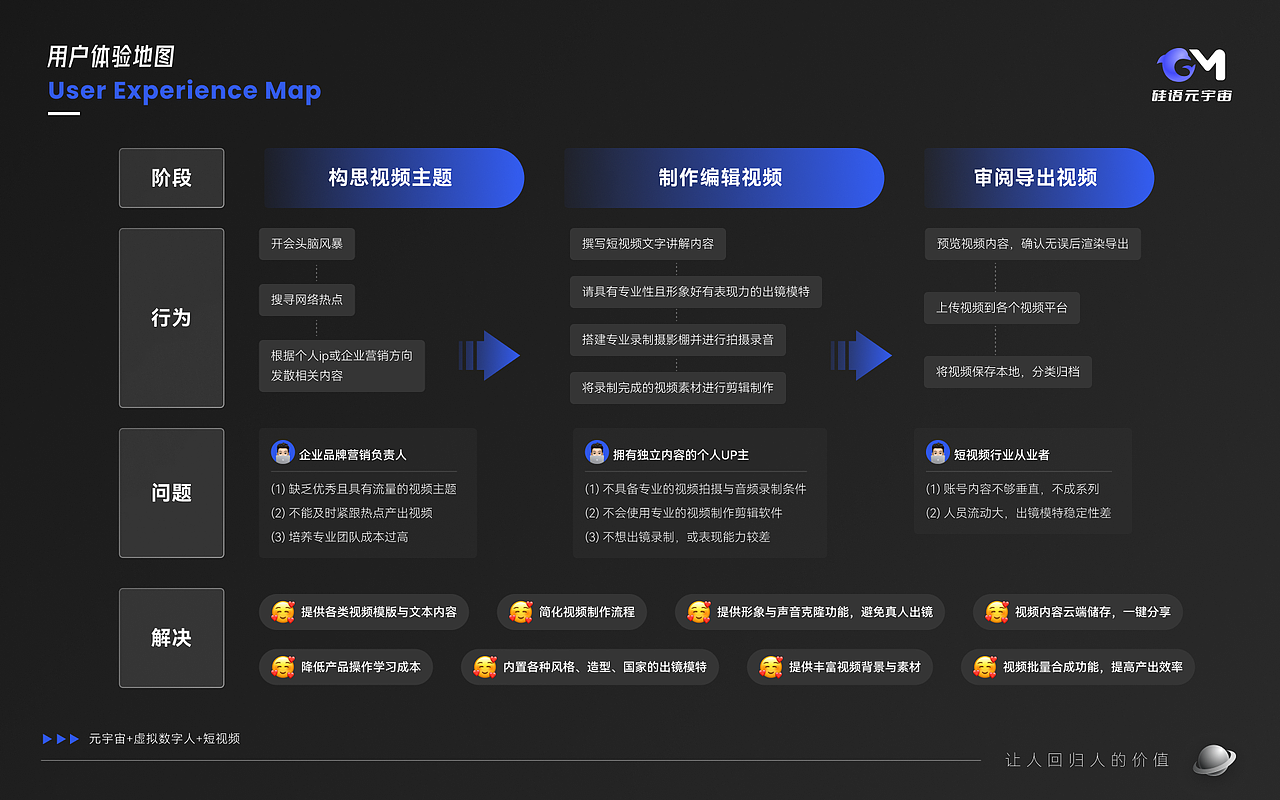This screenshot has width=1280, height=800.
Task: Click the emoji on 提供各类视频模版与文本内容
Action: 283,611
